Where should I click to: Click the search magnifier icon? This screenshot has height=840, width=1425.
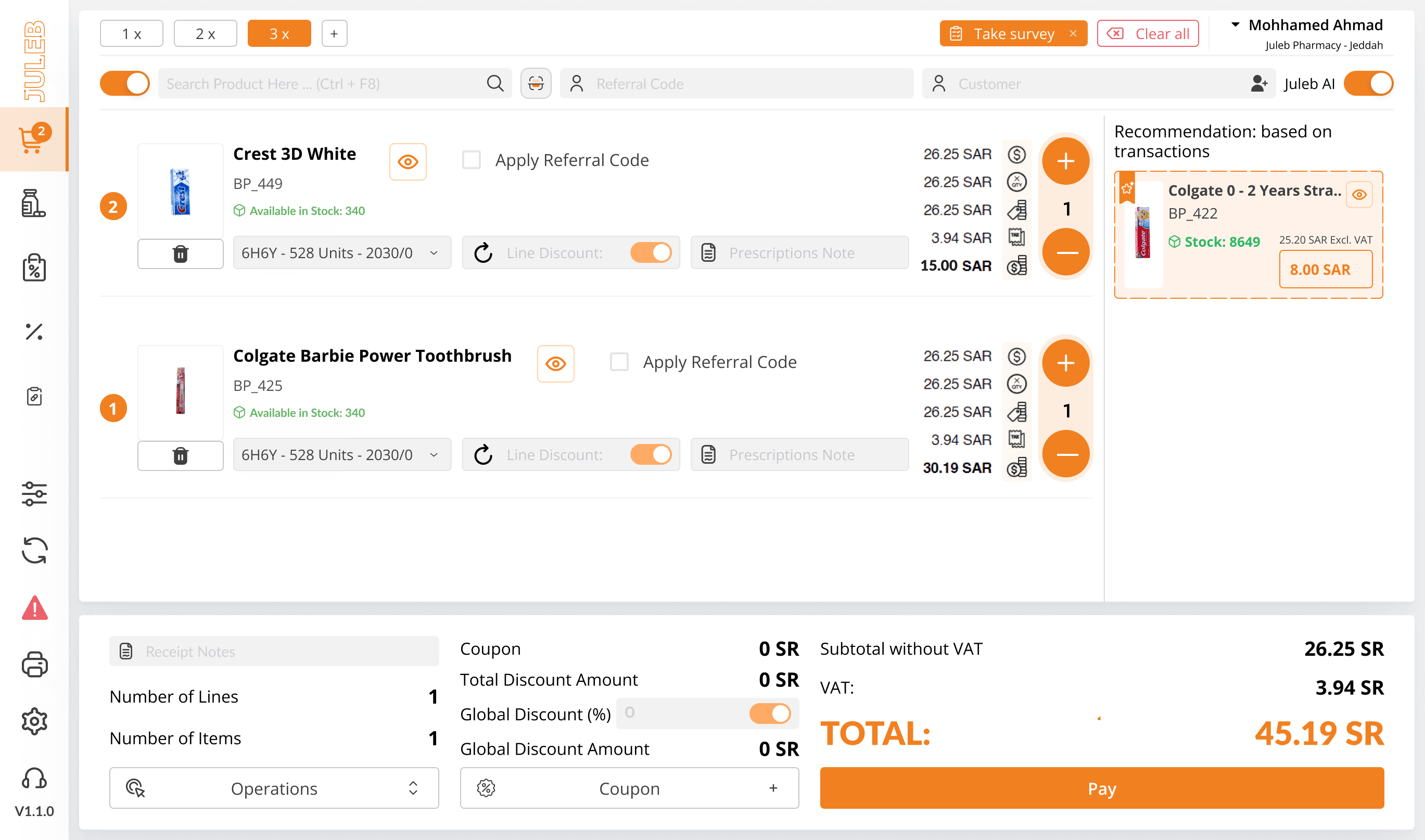(494, 84)
